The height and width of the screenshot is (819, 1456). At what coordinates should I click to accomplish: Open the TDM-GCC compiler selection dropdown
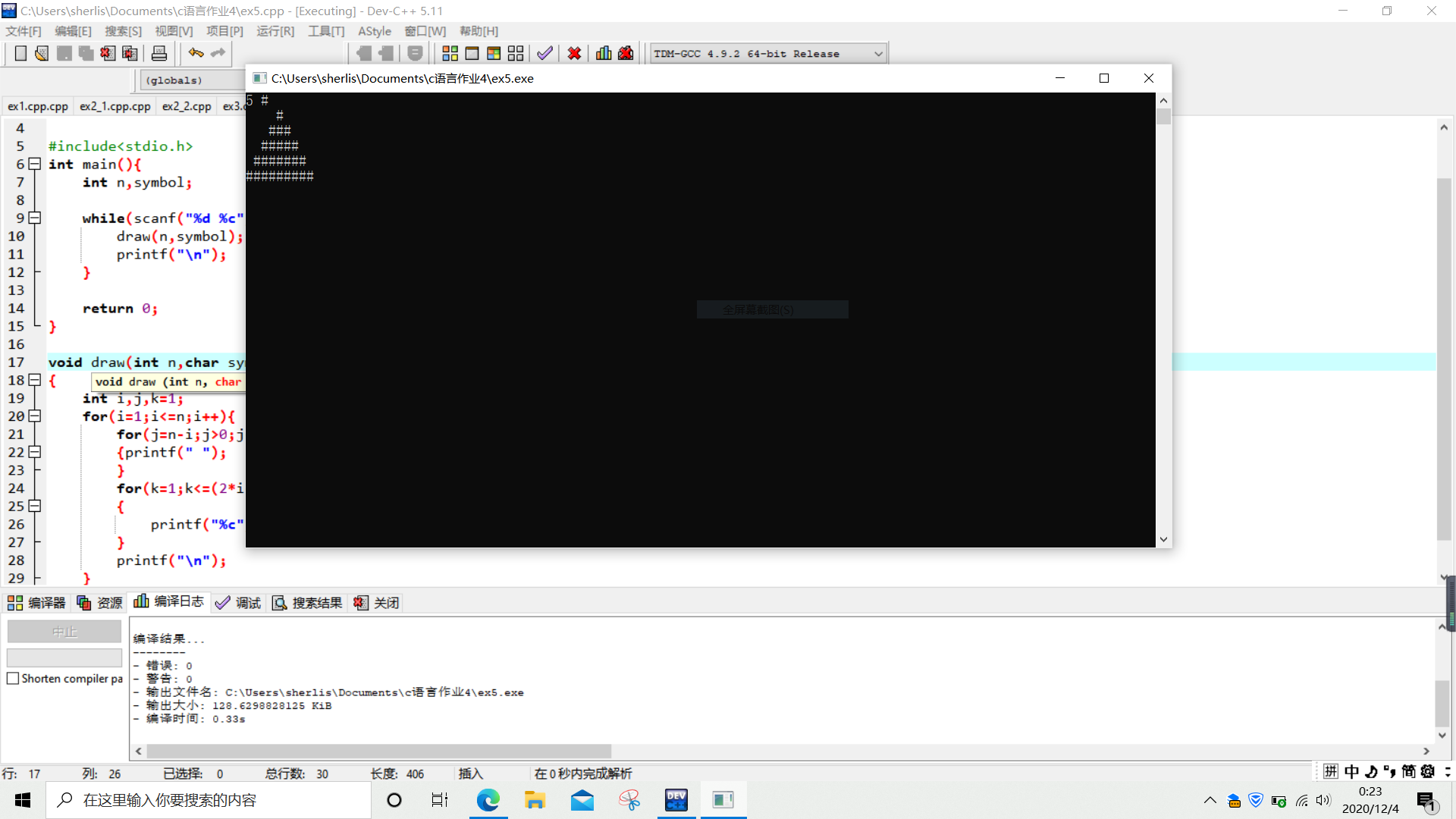point(877,54)
